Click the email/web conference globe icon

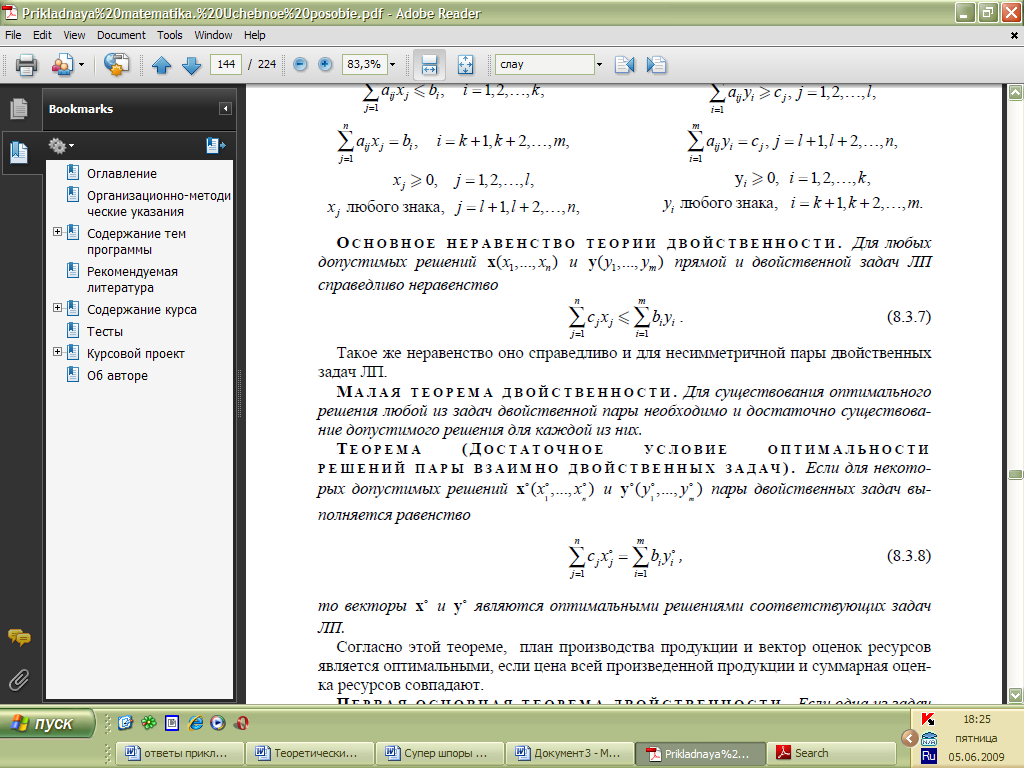point(116,65)
